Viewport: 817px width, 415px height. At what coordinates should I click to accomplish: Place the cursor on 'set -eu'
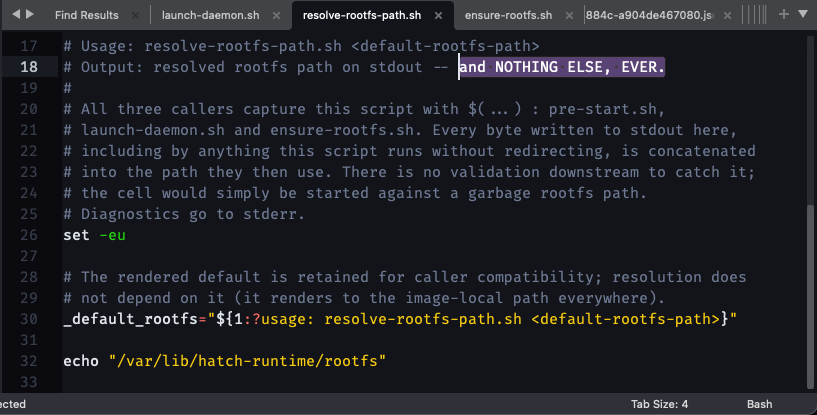(94, 235)
